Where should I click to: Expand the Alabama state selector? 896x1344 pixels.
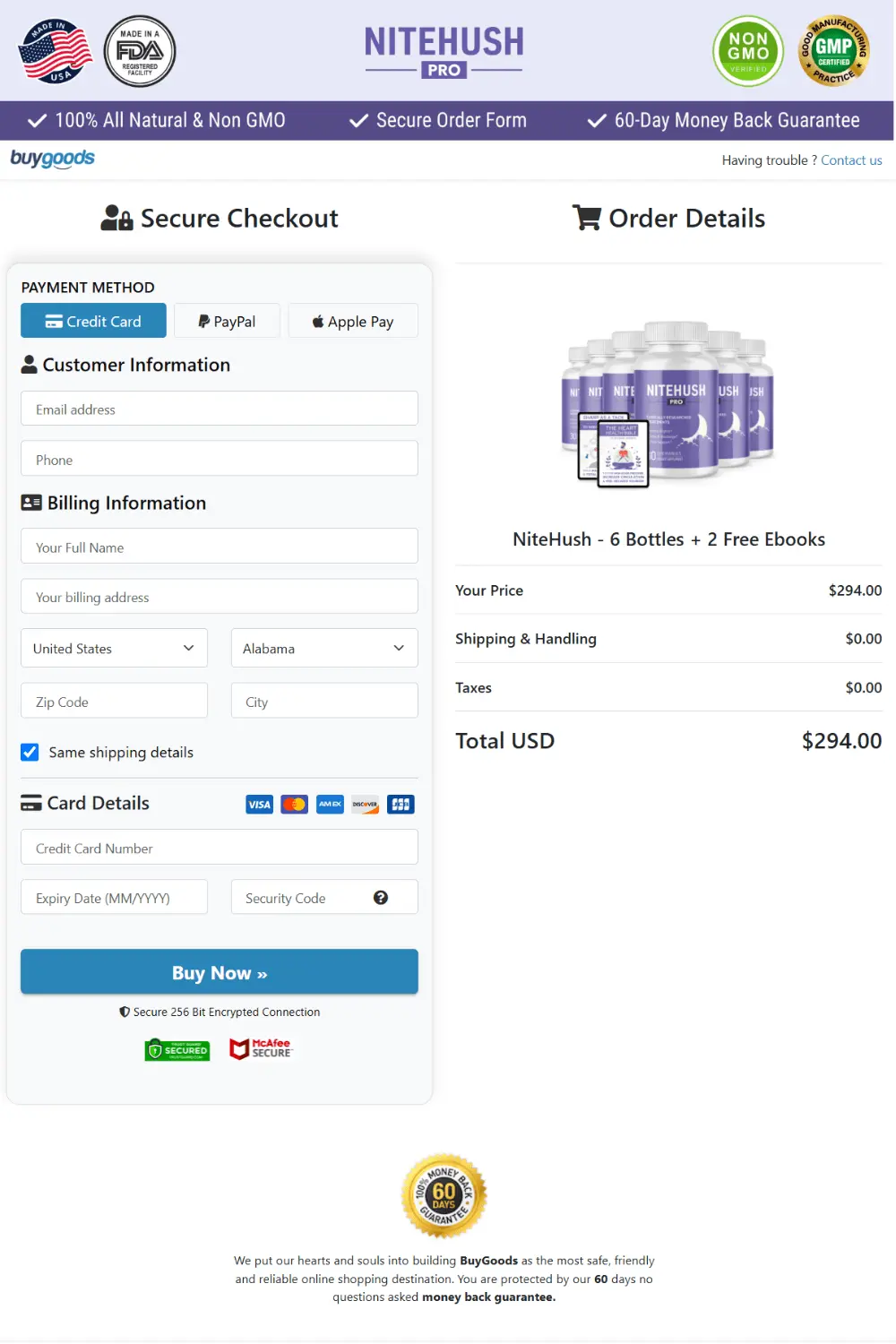(x=324, y=648)
